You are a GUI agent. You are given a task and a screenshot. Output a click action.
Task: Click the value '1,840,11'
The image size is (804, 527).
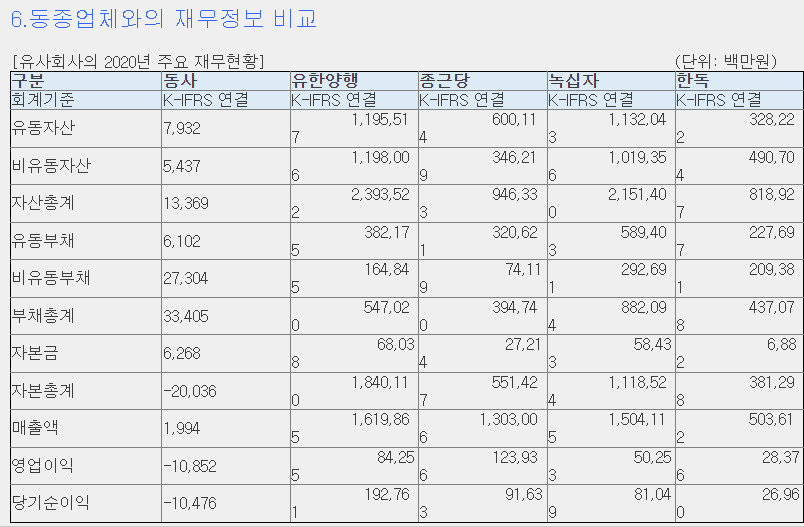(380, 382)
